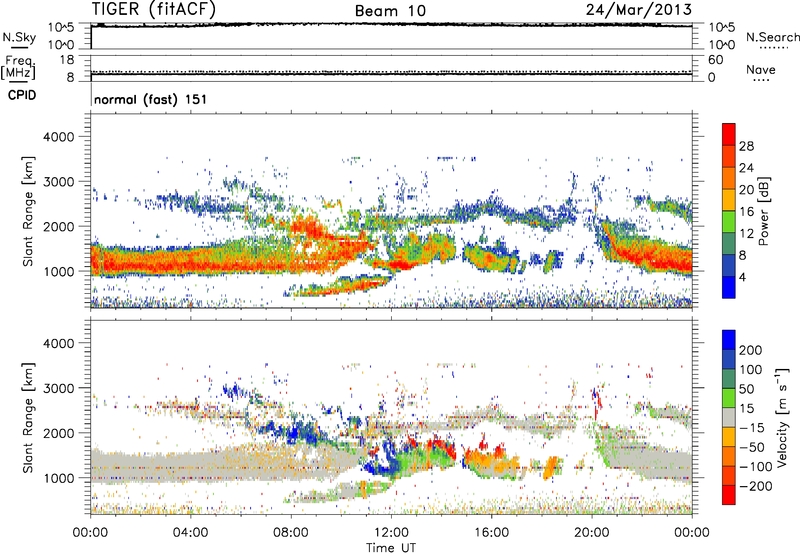Click the '12:00' time axis label
This screenshot has height=554, width=800.
(391, 533)
